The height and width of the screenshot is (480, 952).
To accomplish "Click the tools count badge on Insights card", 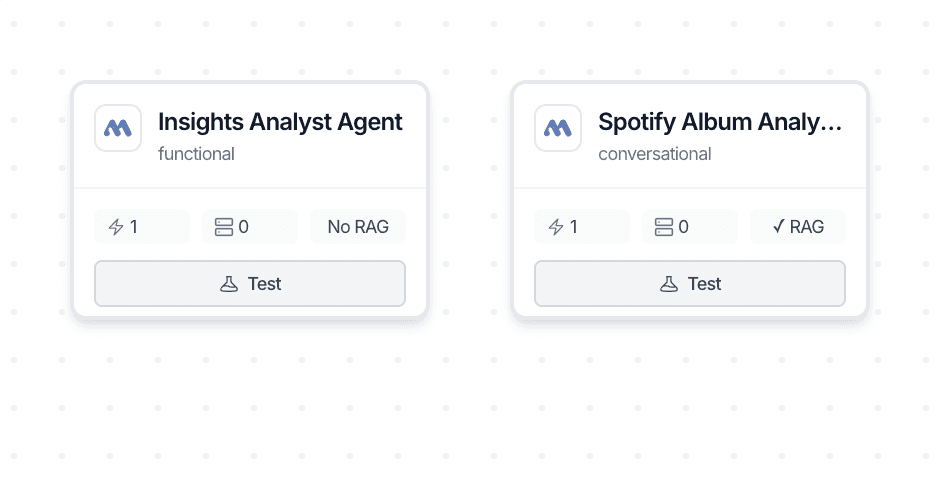I will [x=141, y=227].
